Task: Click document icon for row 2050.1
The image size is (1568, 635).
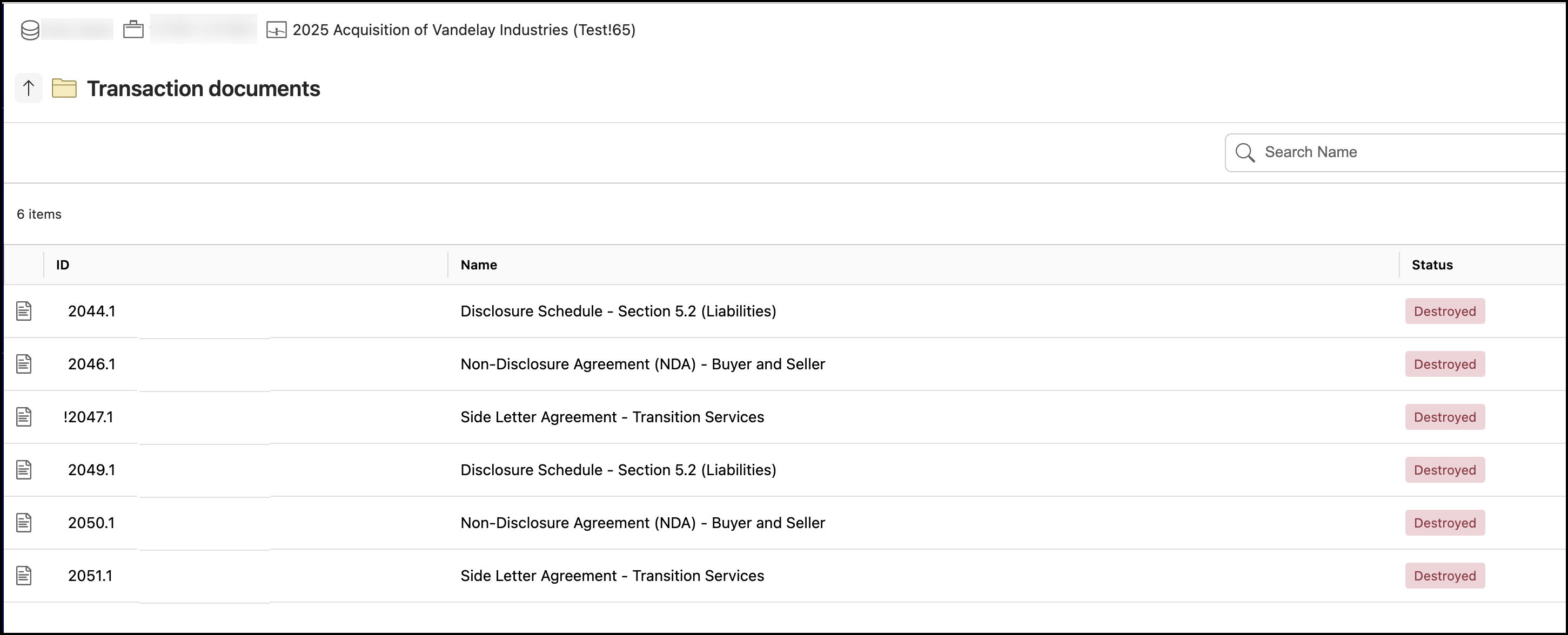Action: (24, 523)
